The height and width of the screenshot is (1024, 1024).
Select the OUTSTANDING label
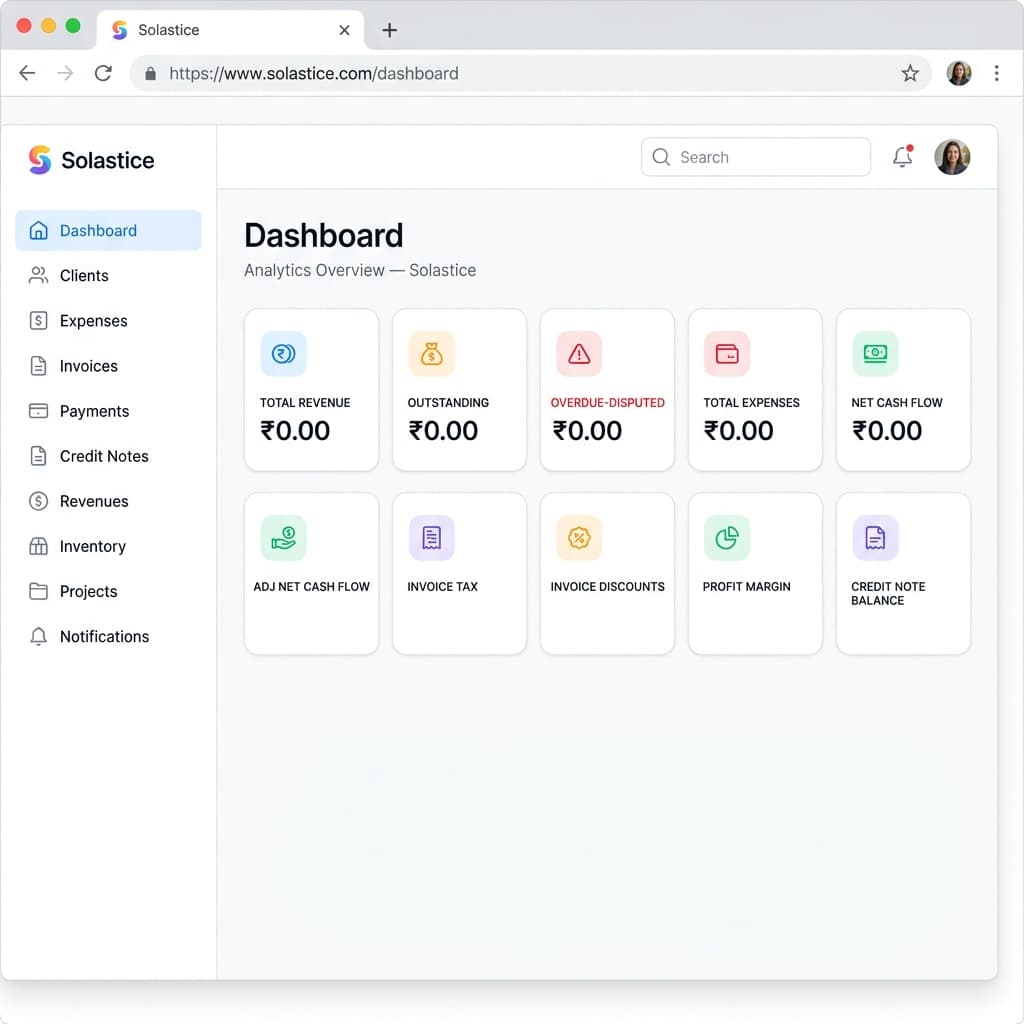point(448,402)
